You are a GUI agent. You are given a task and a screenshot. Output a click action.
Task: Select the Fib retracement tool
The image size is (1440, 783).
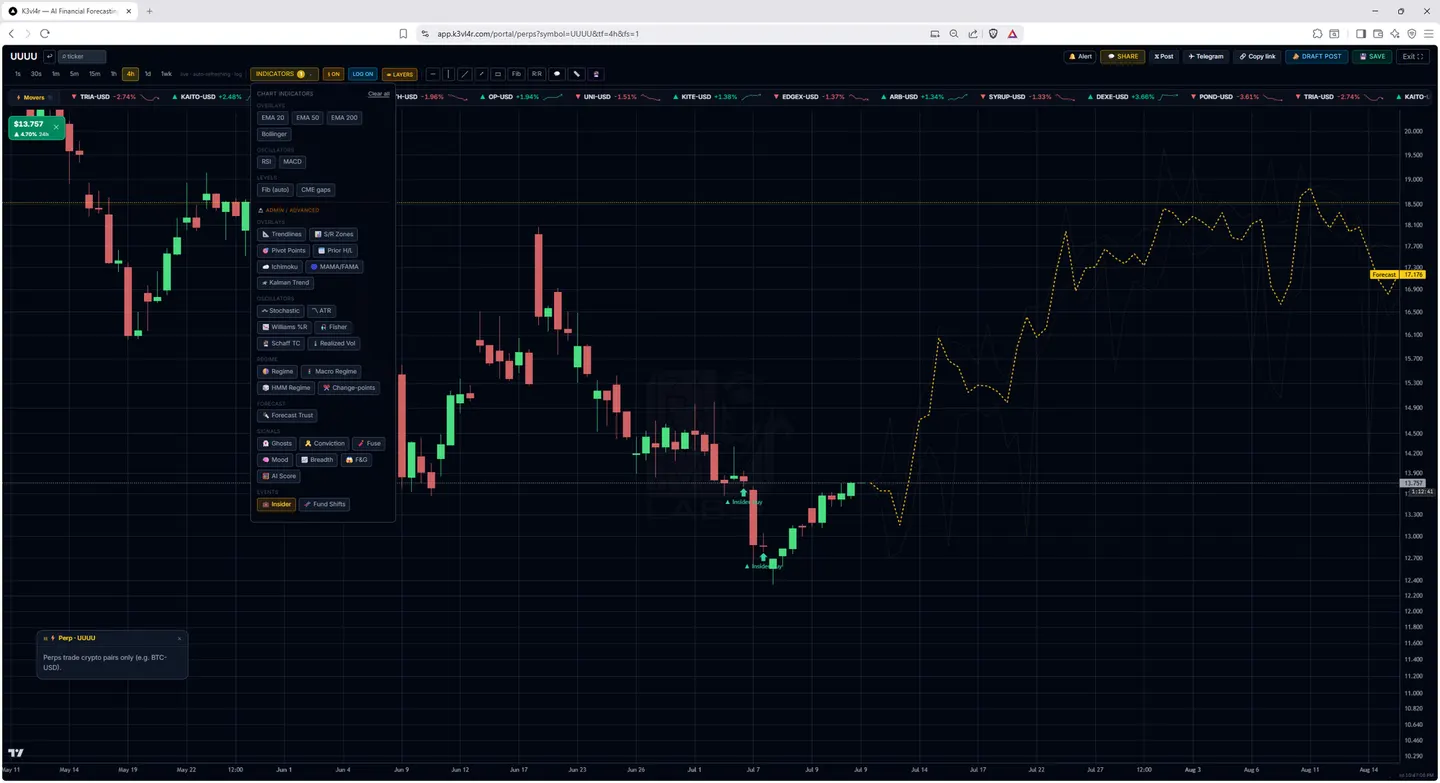point(516,74)
